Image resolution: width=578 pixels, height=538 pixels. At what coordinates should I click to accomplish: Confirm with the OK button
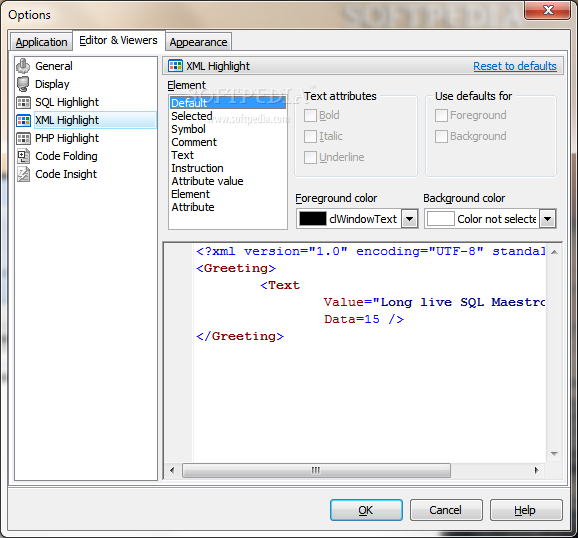tap(366, 510)
